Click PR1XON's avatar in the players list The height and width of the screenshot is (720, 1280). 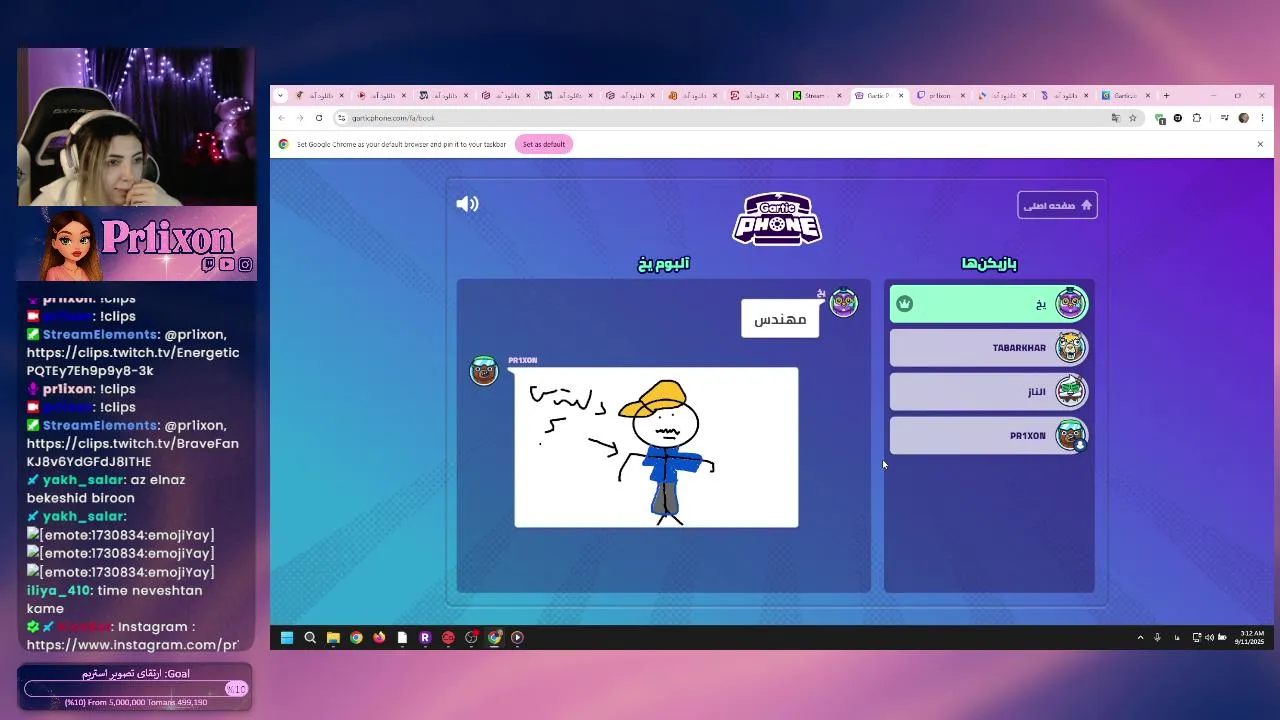point(1070,435)
